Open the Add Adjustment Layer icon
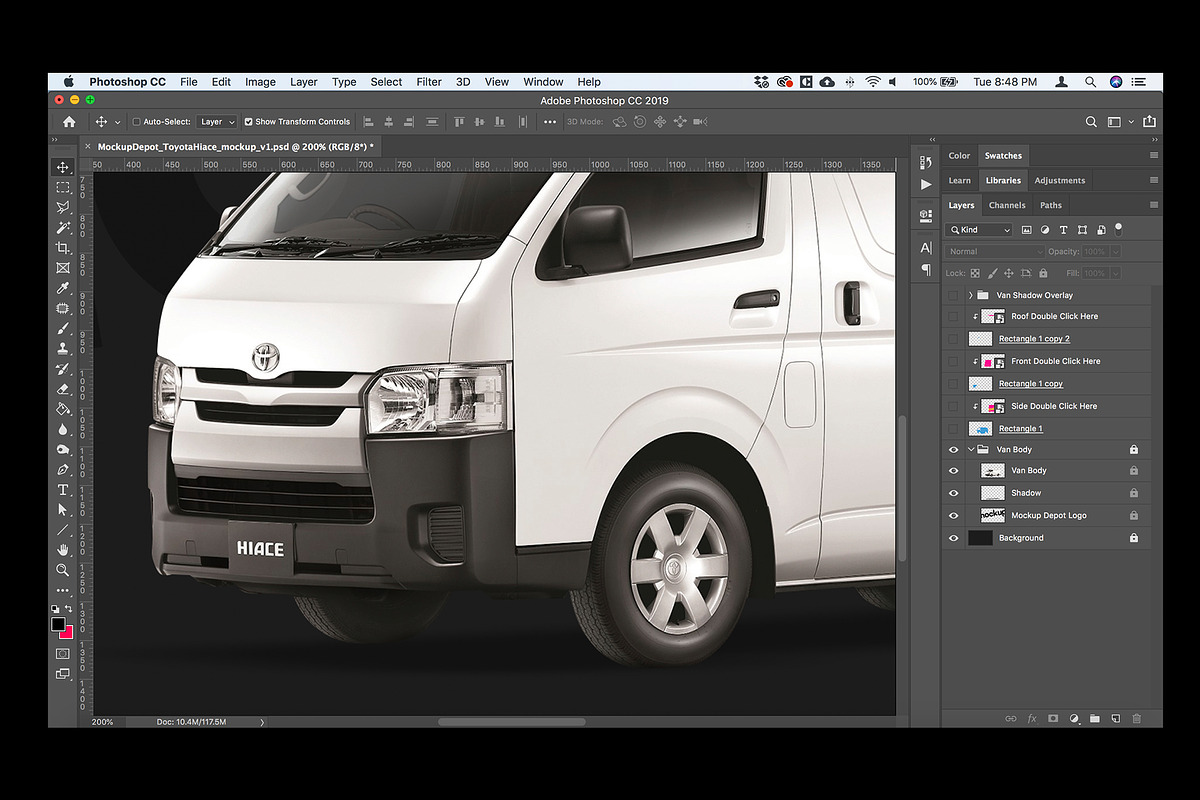The image size is (1200, 800). [1074, 718]
